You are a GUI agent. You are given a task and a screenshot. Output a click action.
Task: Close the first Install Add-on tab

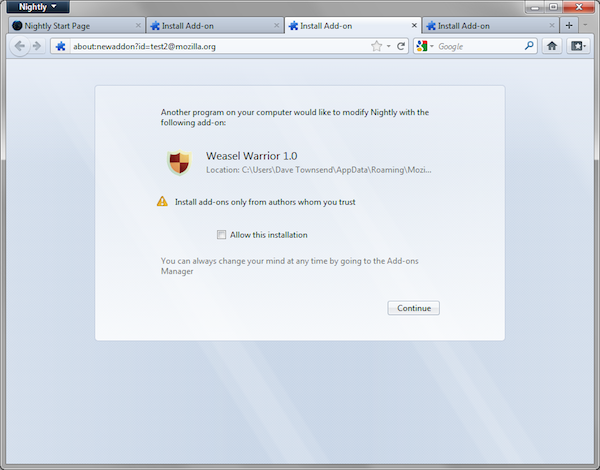pyautogui.click(x=276, y=25)
